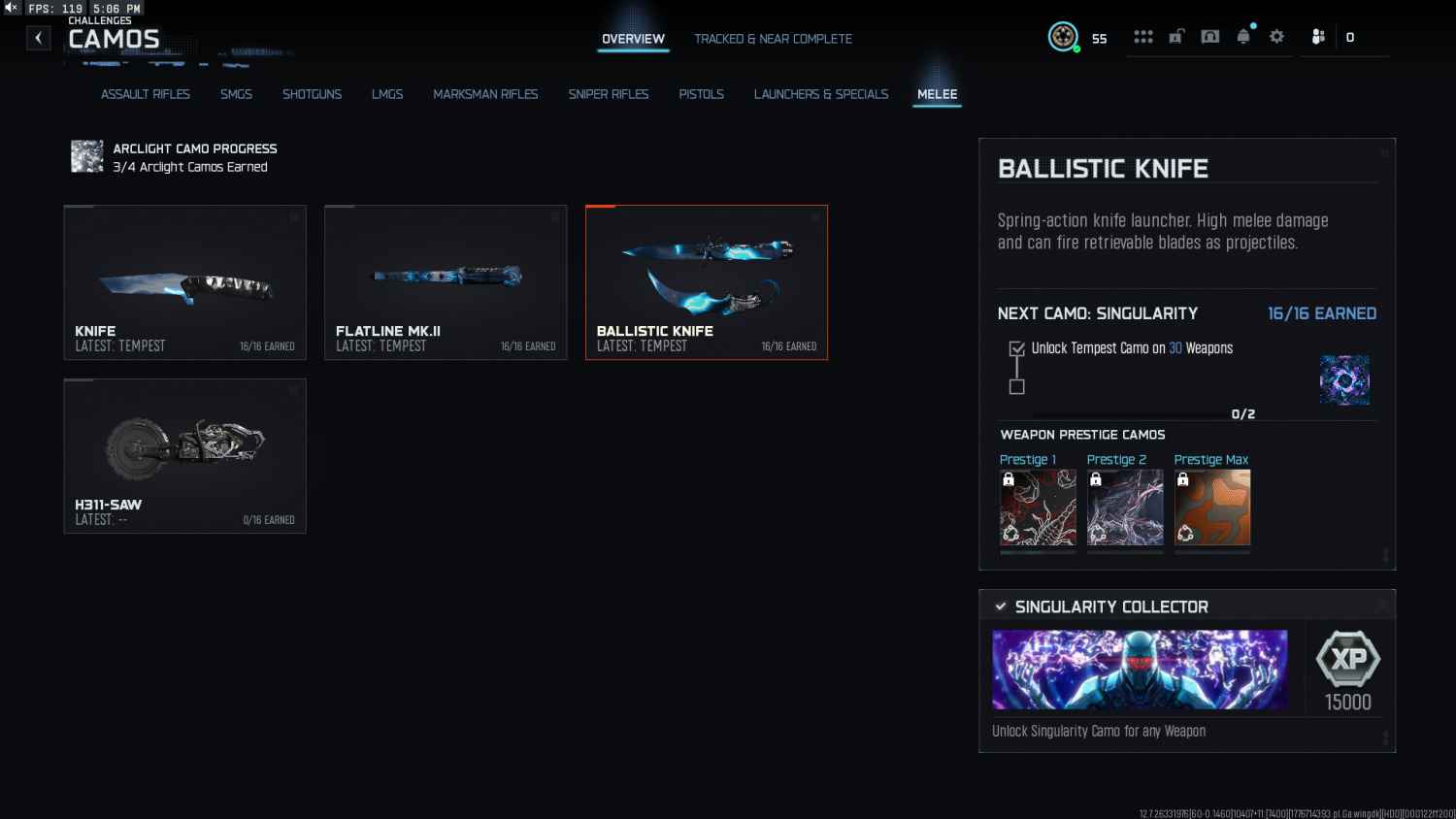Open the unlock padlock icon in header
The width and height of the screenshot is (1456, 819).
coord(1176,37)
